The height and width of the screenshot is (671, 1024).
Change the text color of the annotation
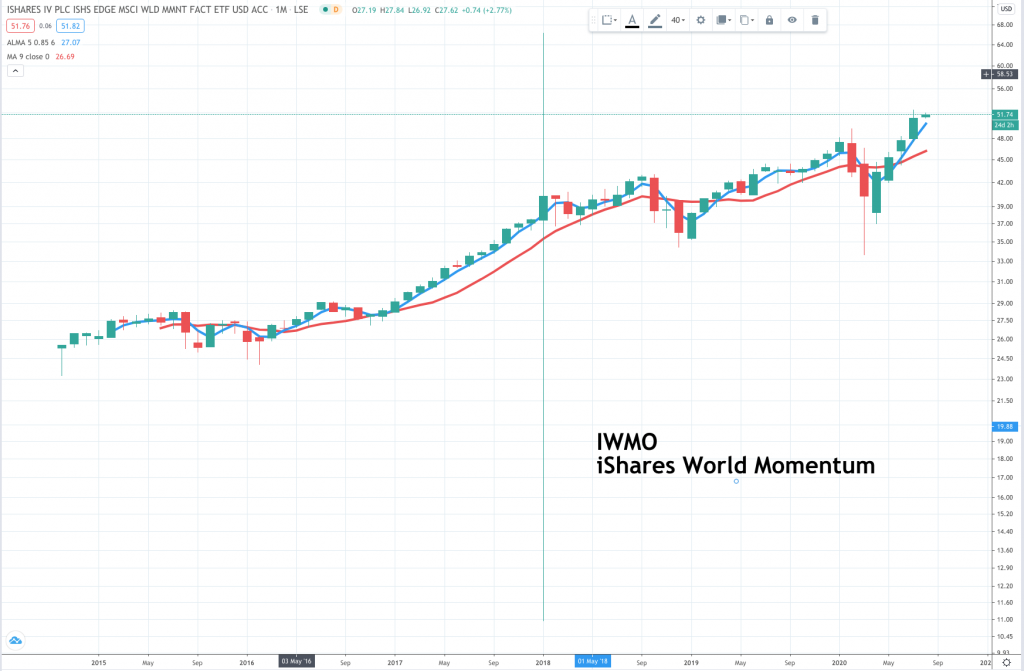click(632, 20)
